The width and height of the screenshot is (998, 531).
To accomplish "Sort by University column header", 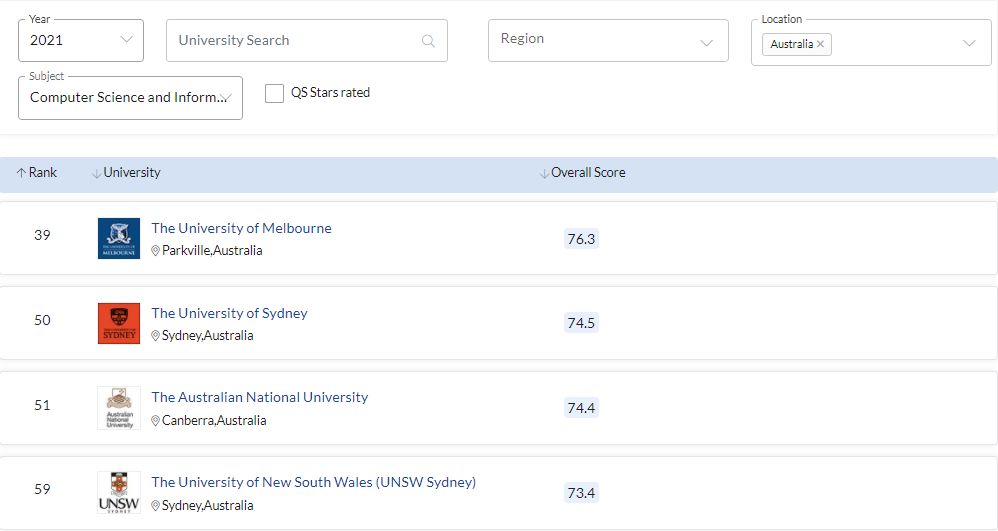I will click(x=126, y=173).
